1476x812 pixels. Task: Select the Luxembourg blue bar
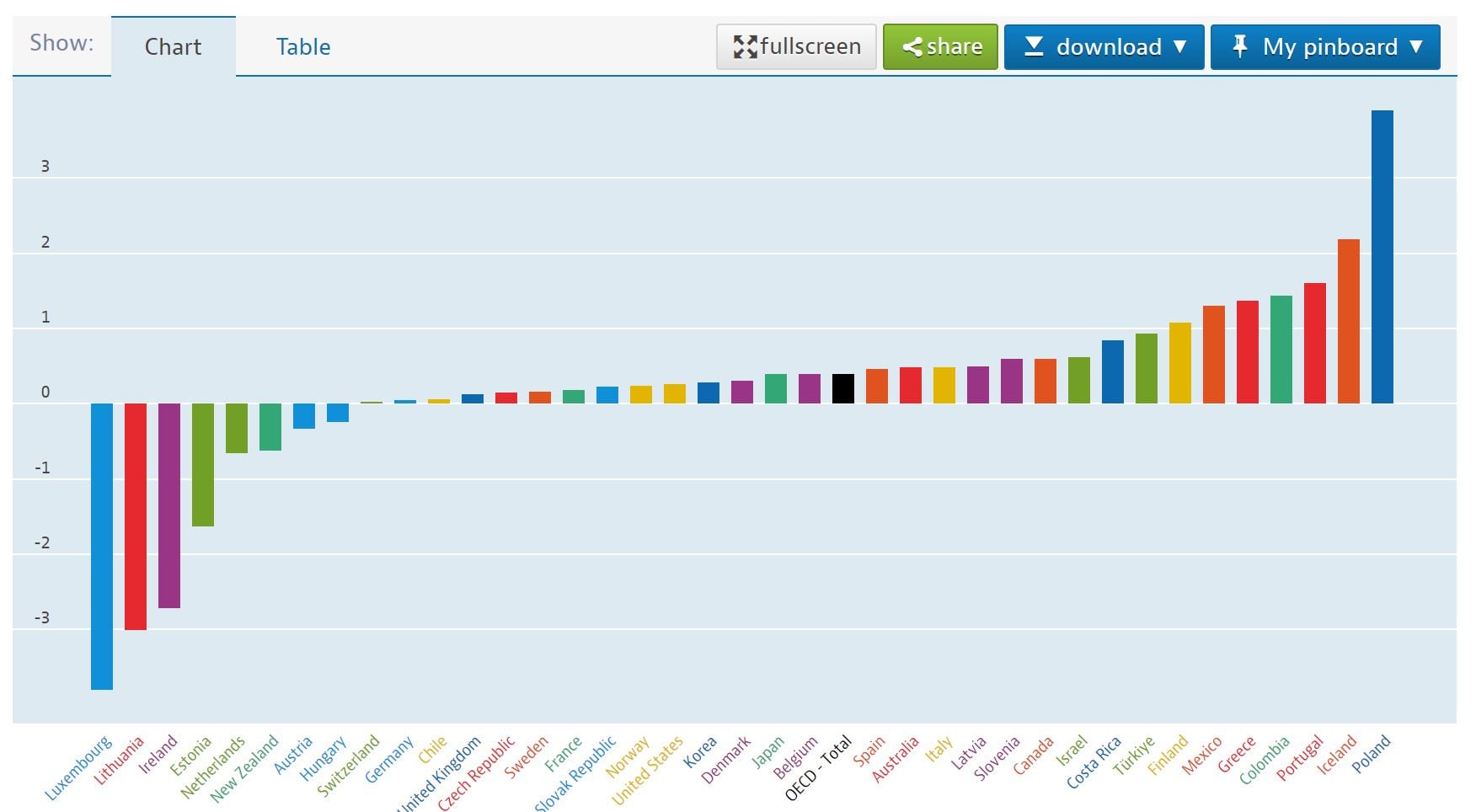[102, 546]
